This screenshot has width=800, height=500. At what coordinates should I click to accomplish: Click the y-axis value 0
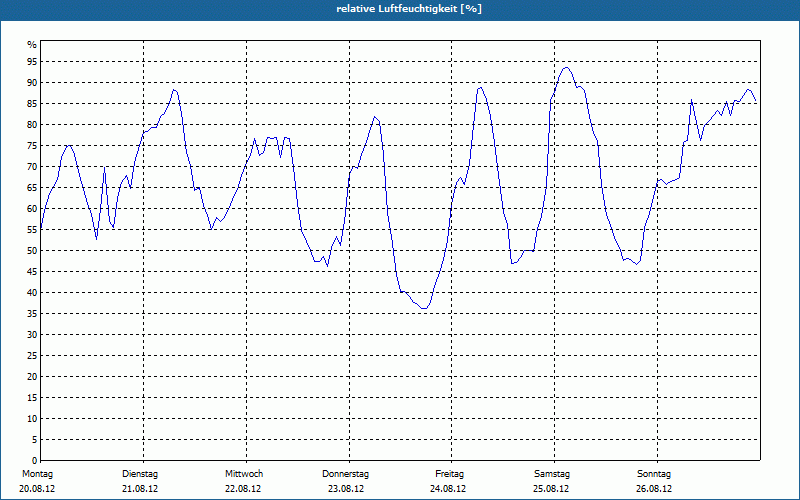tap(35, 461)
